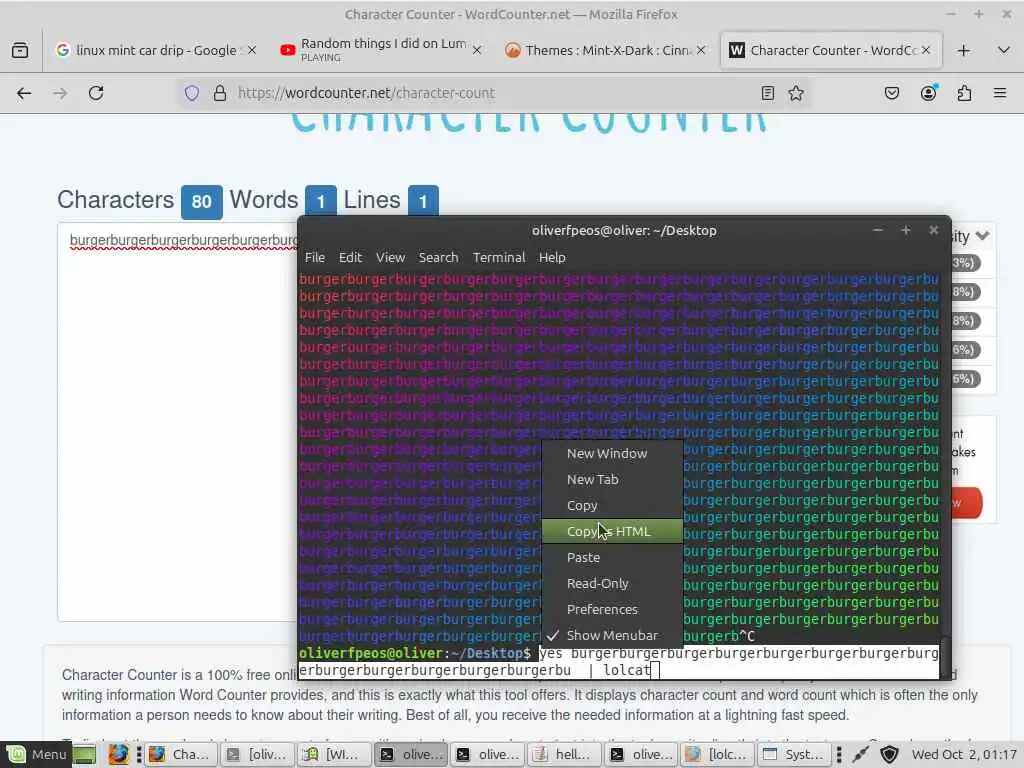Close the Character Counter tab
Screen dimensions: 1024x768
(x=926, y=50)
